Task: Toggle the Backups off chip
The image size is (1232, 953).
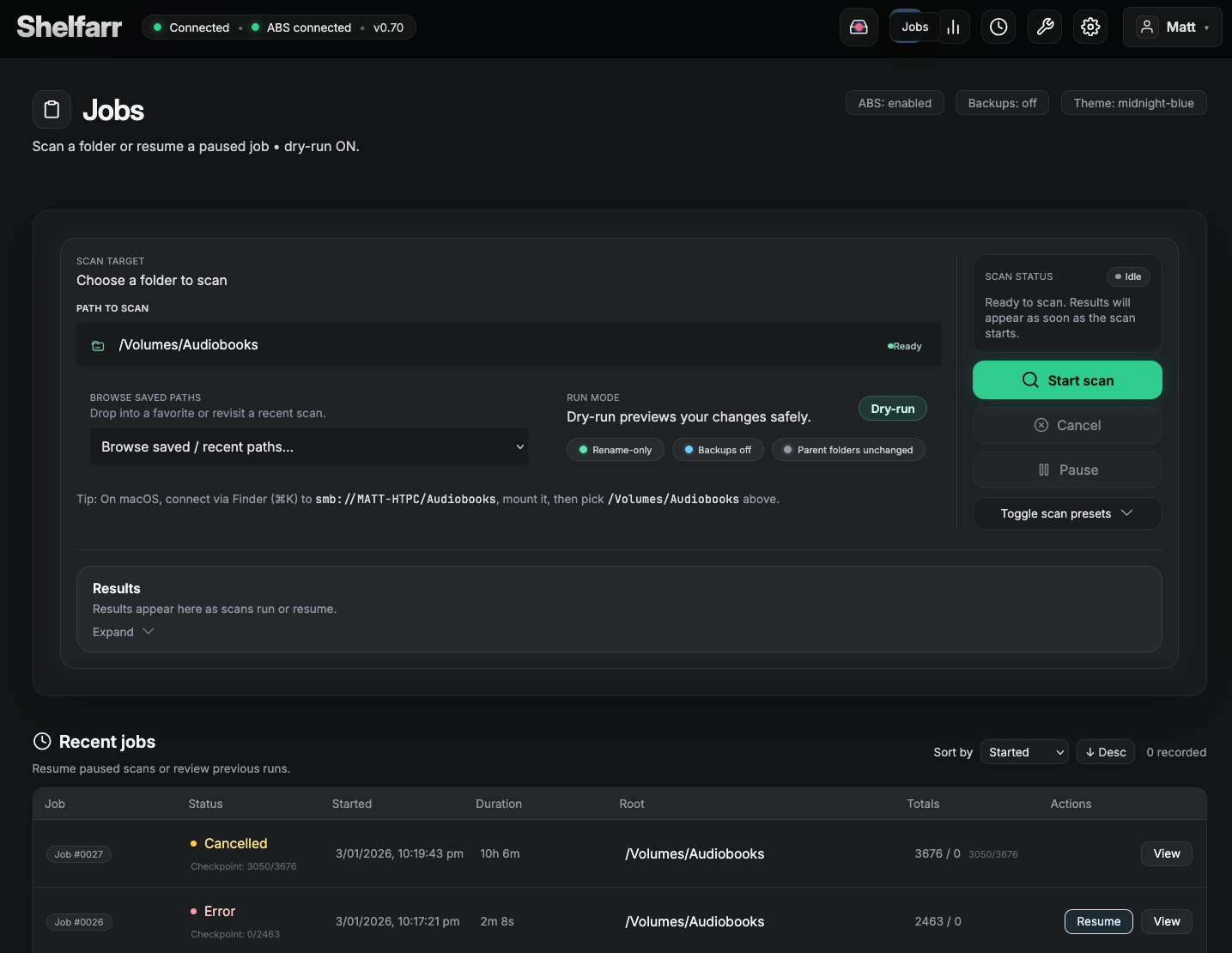Action: tap(718, 449)
